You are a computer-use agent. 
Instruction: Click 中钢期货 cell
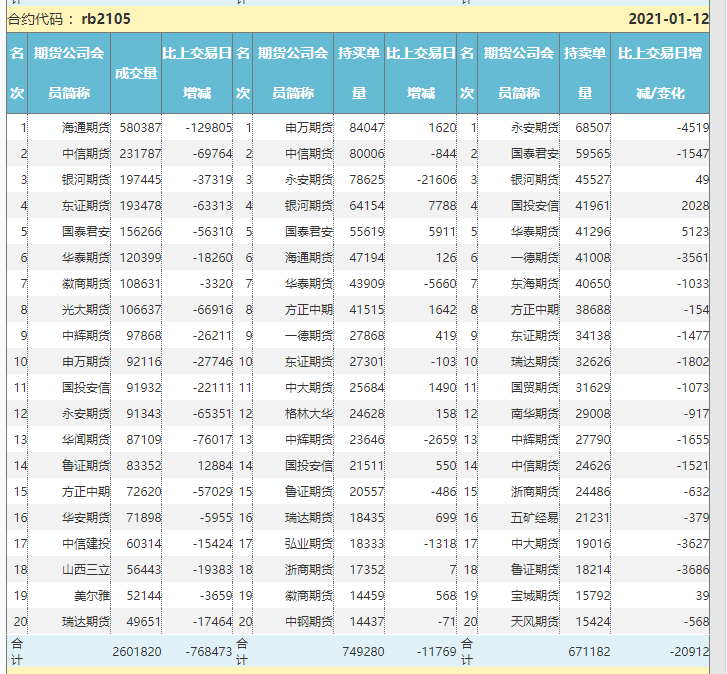309,621
